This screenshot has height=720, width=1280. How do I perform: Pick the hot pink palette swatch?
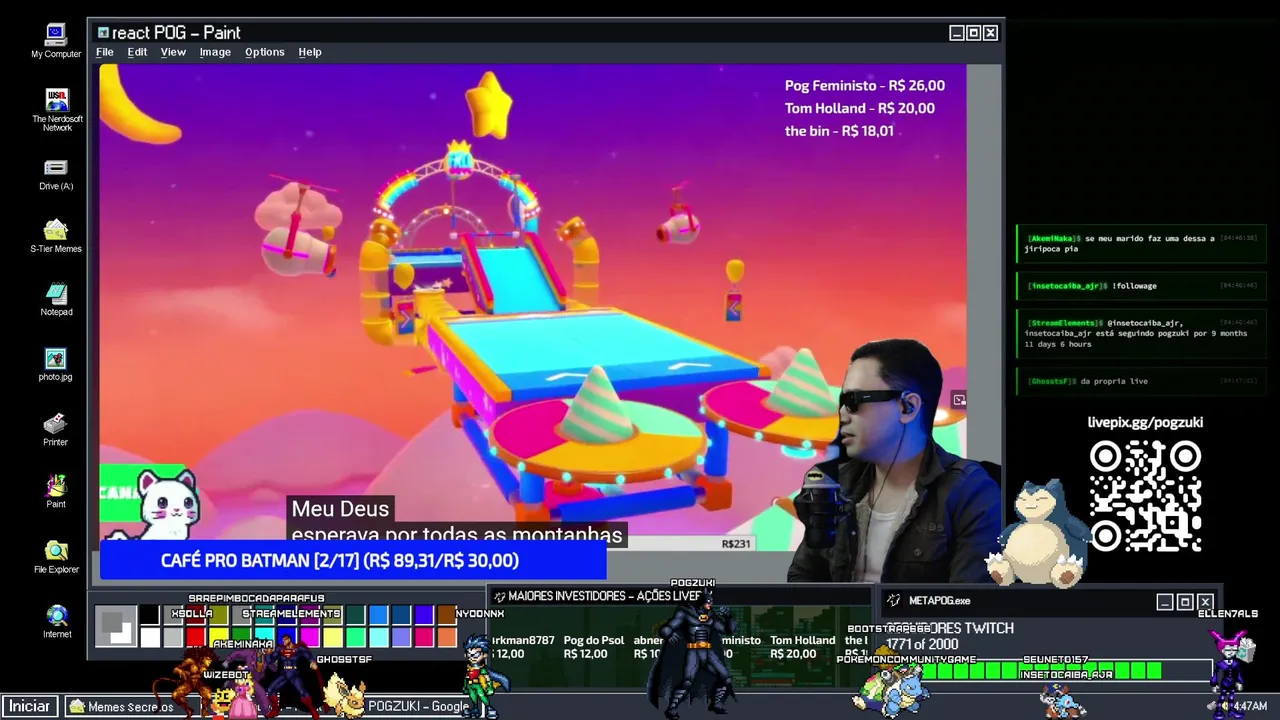click(424, 637)
